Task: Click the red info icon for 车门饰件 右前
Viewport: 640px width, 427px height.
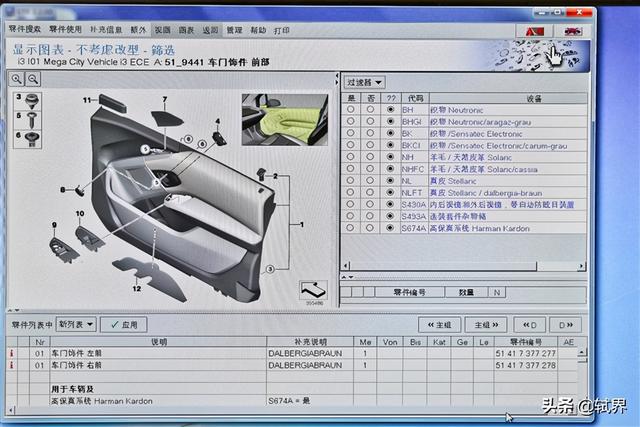Action: point(11,365)
